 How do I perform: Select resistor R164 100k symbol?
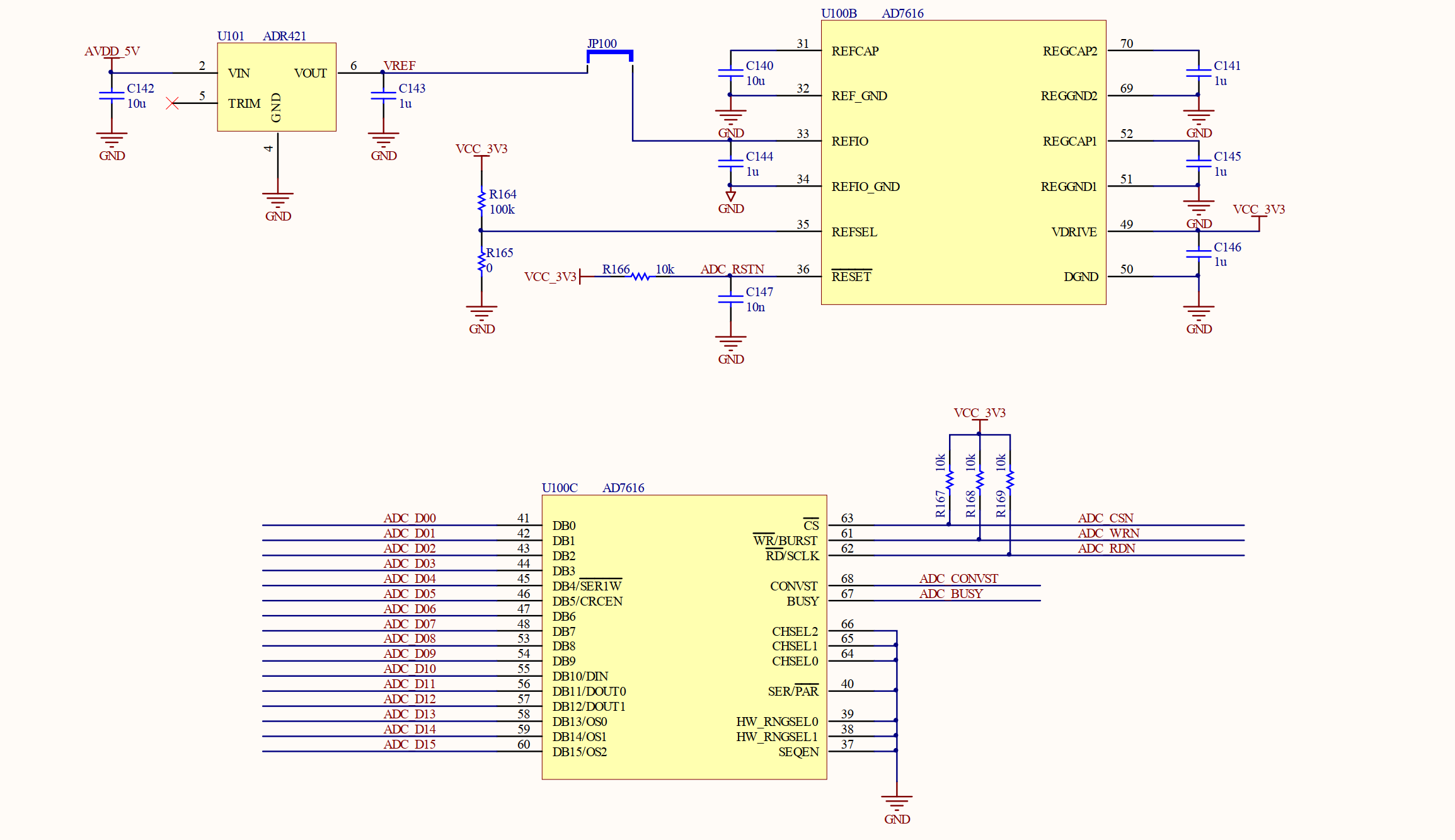click(481, 202)
